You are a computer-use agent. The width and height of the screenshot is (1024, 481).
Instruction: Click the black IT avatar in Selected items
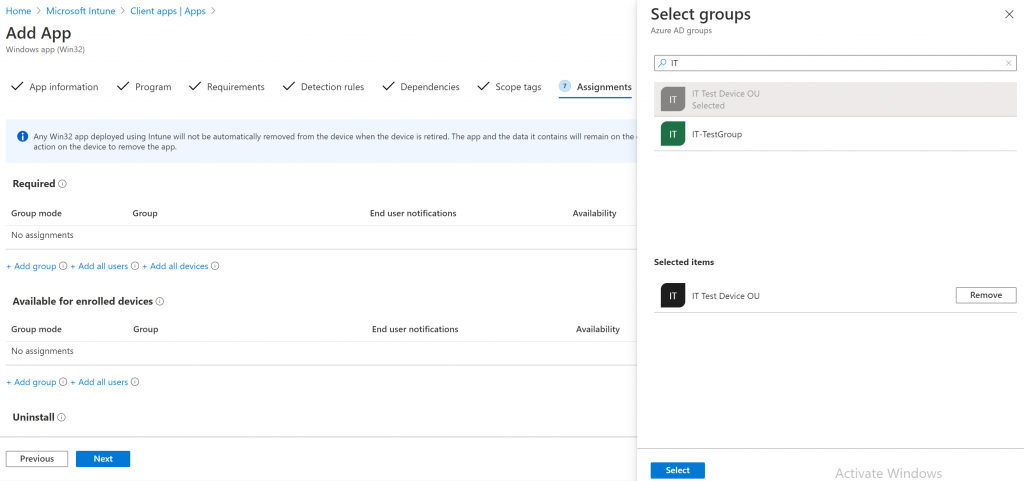click(673, 296)
